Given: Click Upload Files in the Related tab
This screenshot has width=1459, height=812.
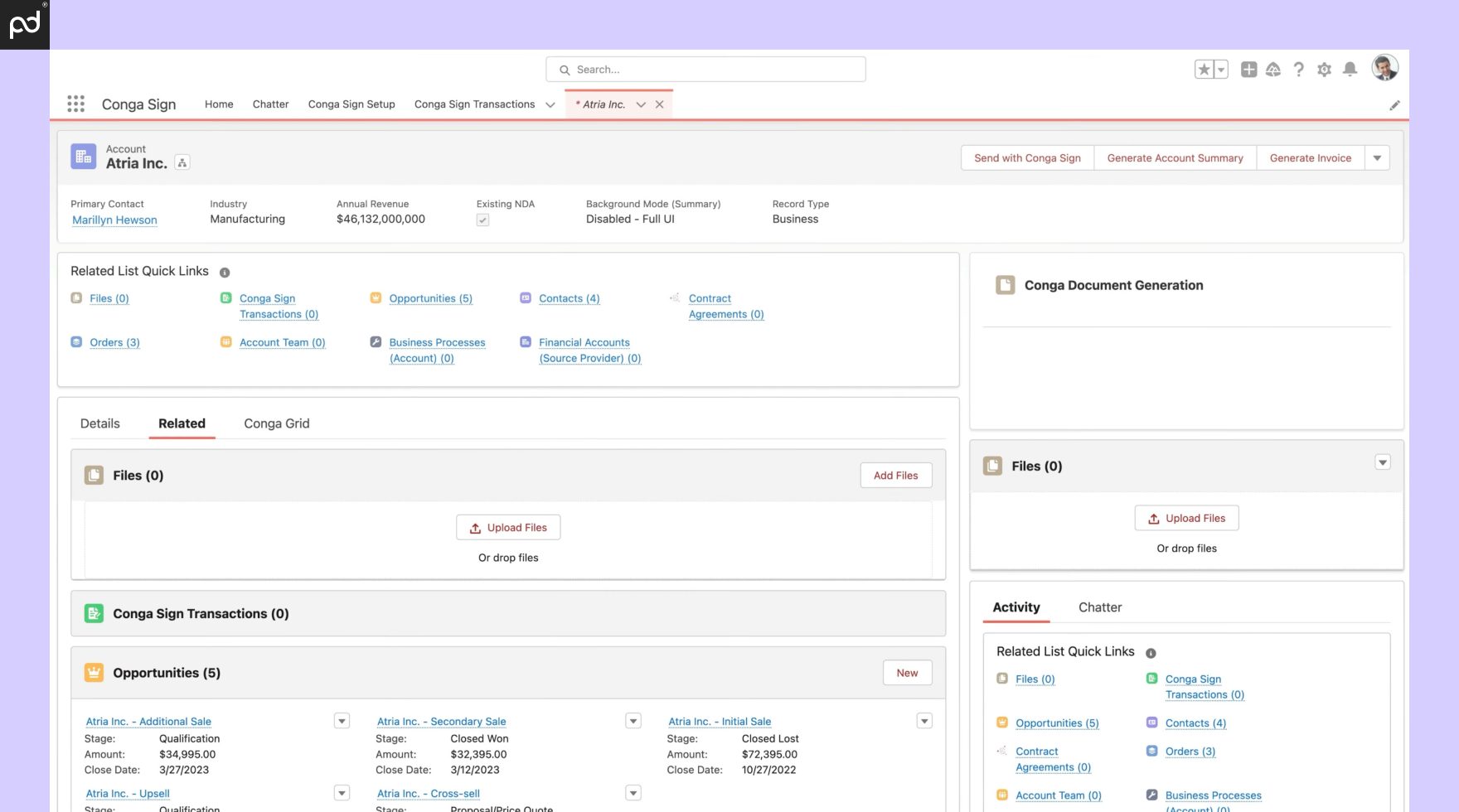Looking at the screenshot, I should pyautogui.click(x=508, y=528).
